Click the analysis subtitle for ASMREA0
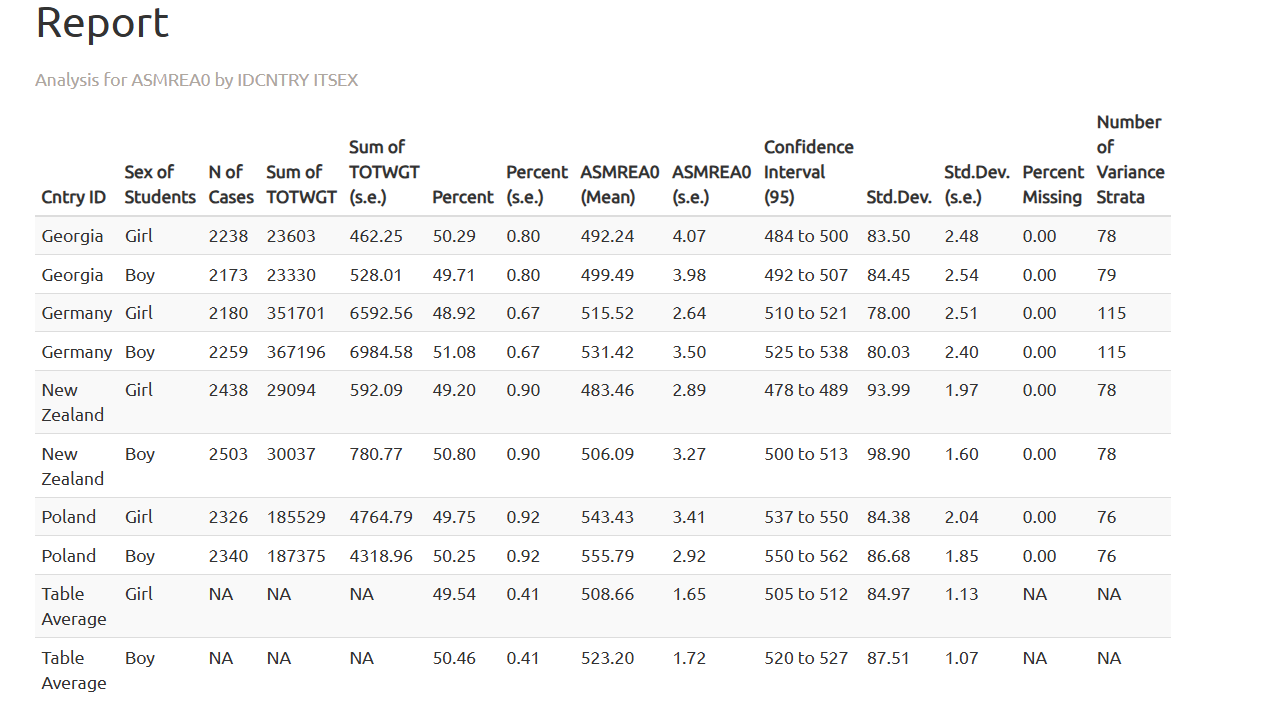The image size is (1267, 713). coord(196,80)
